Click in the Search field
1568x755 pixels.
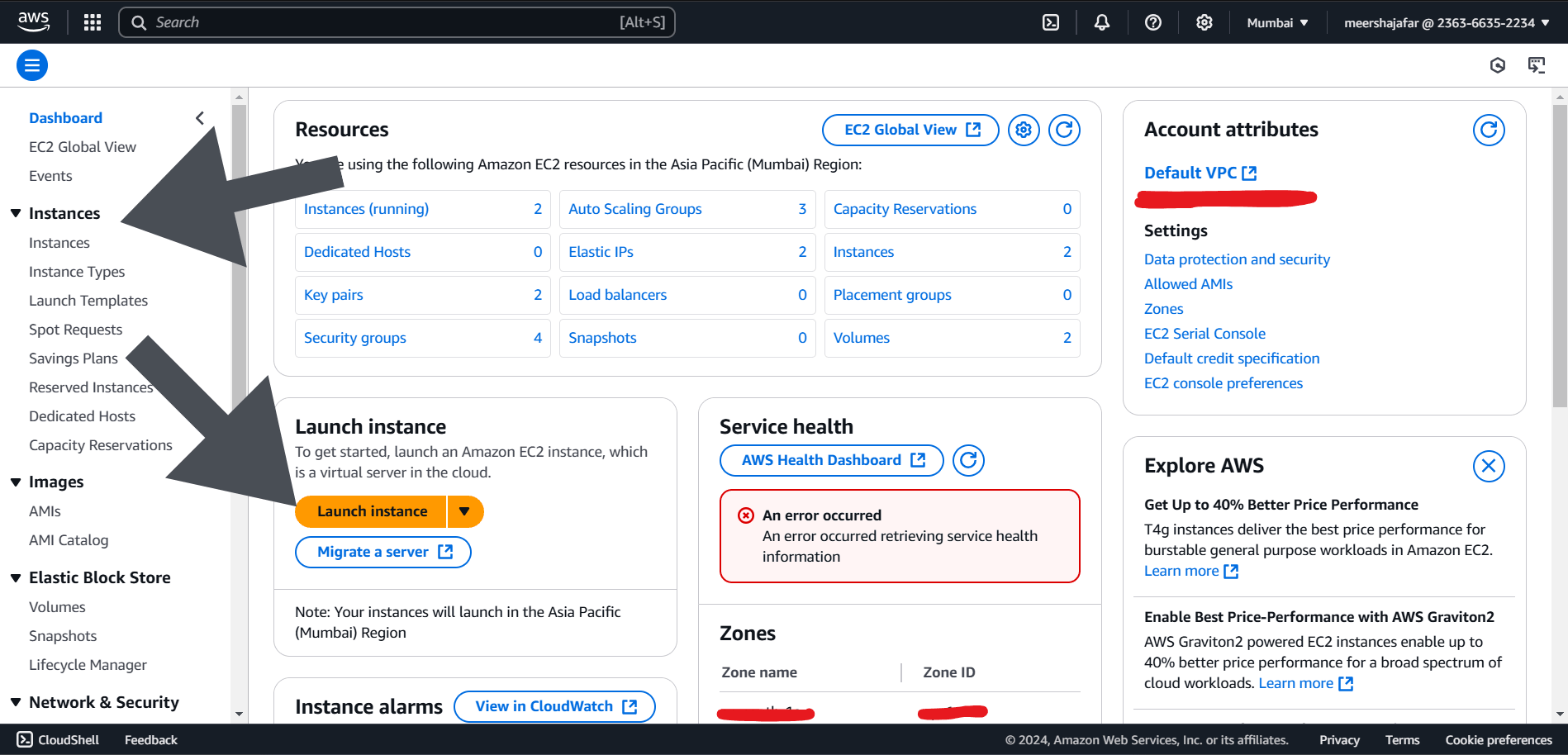[397, 22]
